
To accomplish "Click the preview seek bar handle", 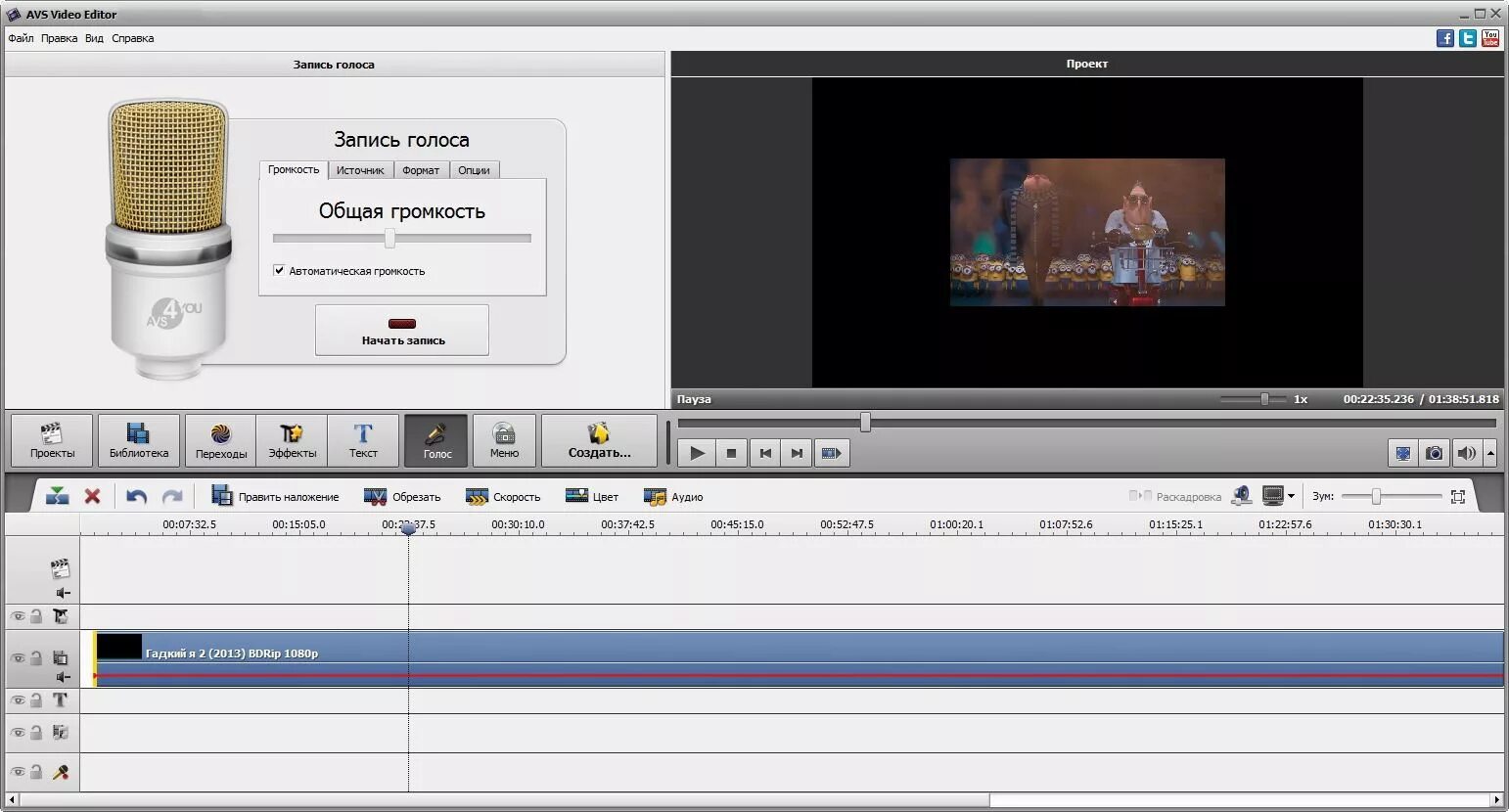I will (x=865, y=422).
